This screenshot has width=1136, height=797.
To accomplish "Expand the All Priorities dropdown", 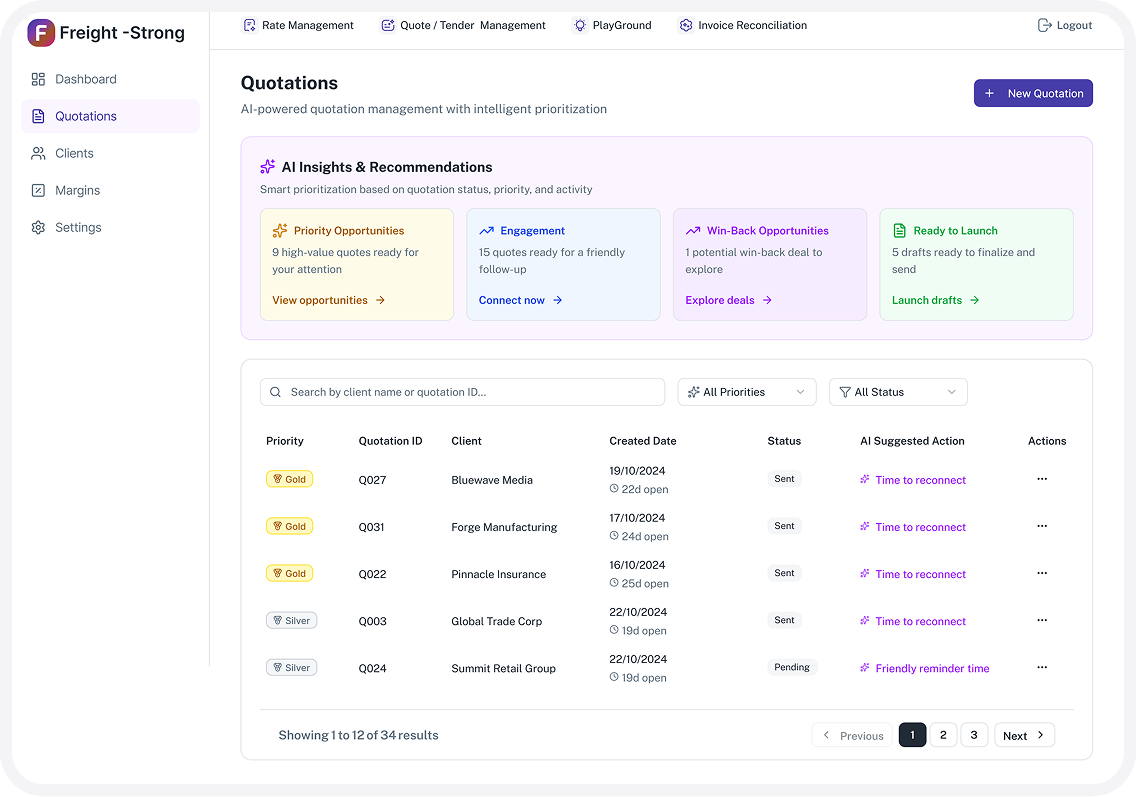I will [x=746, y=392].
